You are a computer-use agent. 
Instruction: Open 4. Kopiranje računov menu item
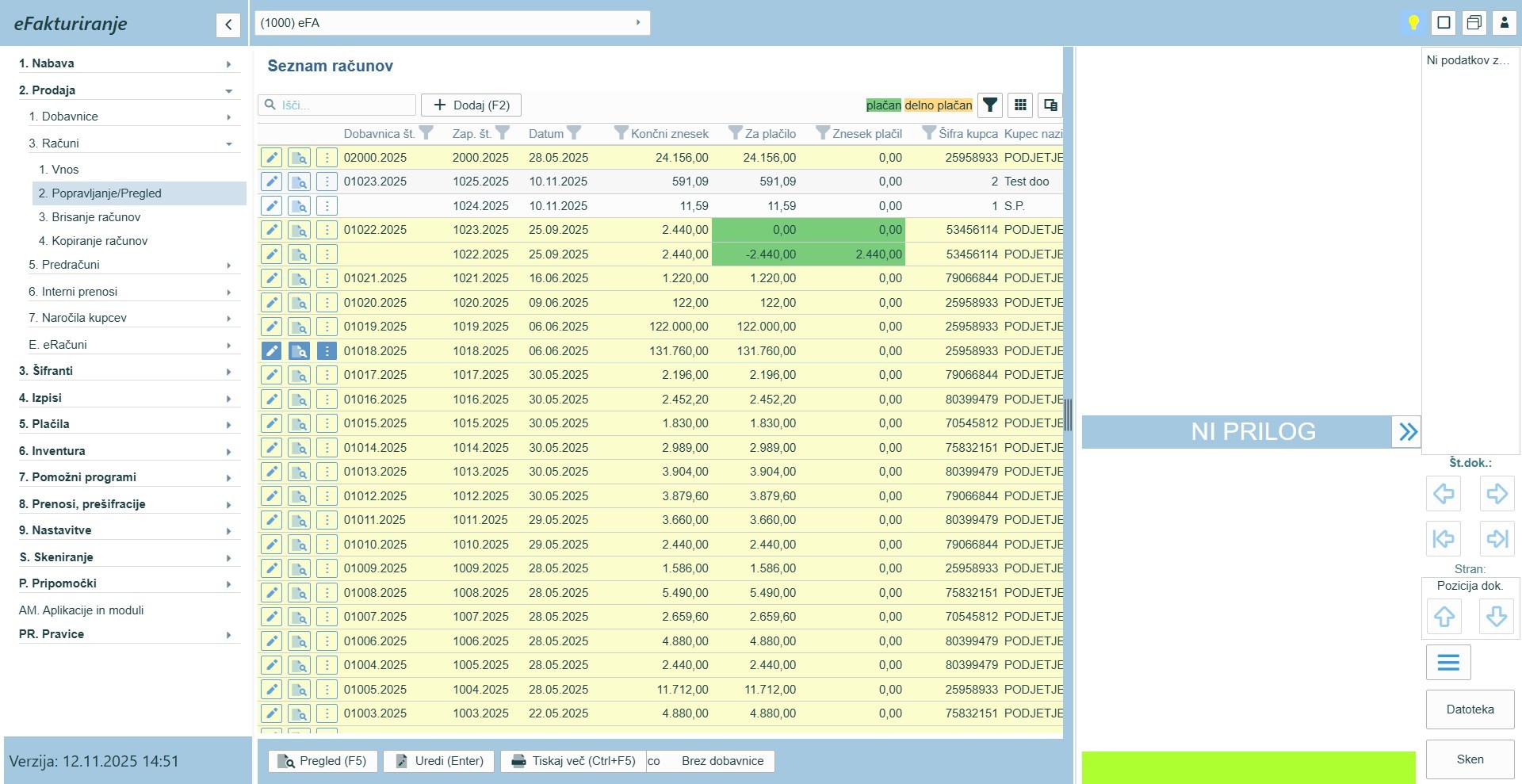(93, 241)
